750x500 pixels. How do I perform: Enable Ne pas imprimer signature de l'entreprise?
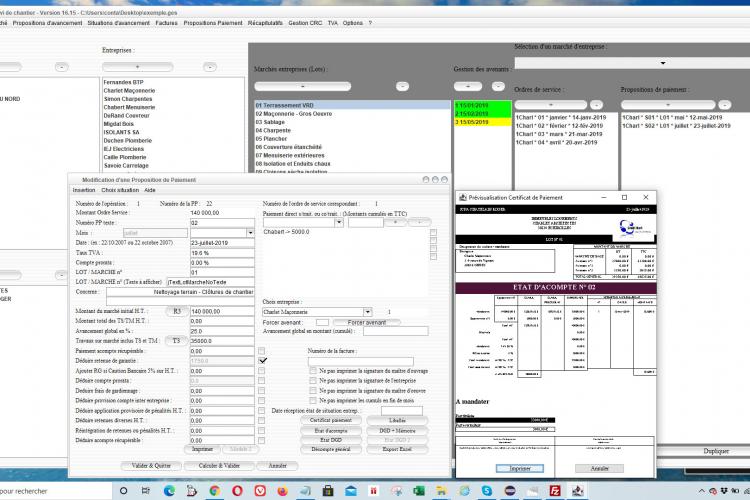point(313,381)
